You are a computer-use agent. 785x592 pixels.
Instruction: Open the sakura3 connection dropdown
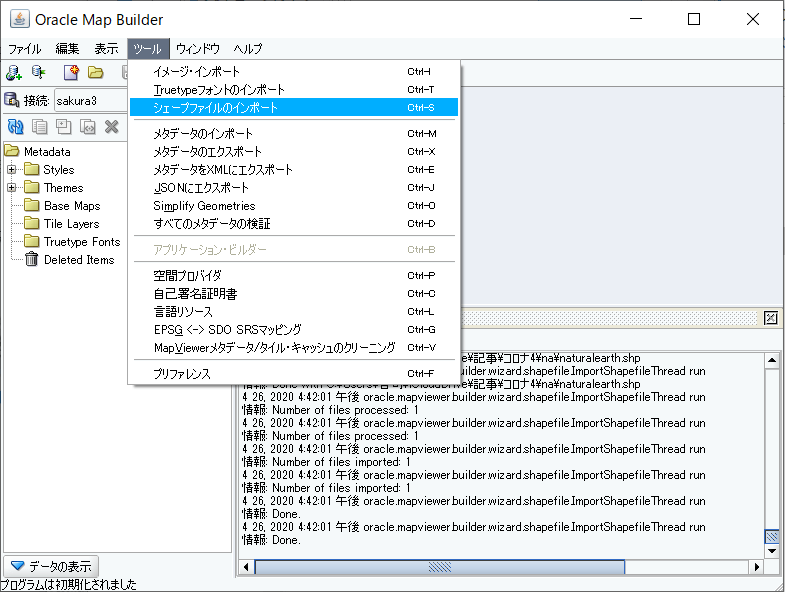(x=90, y=101)
